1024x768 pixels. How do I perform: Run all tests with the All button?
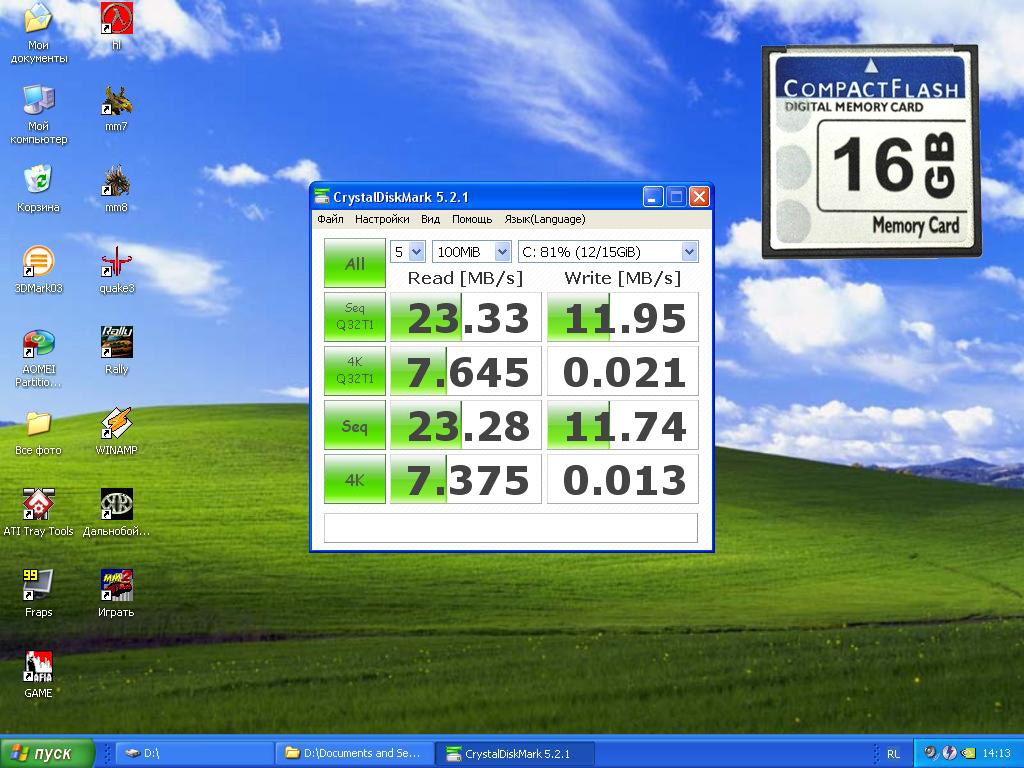(x=355, y=263)
